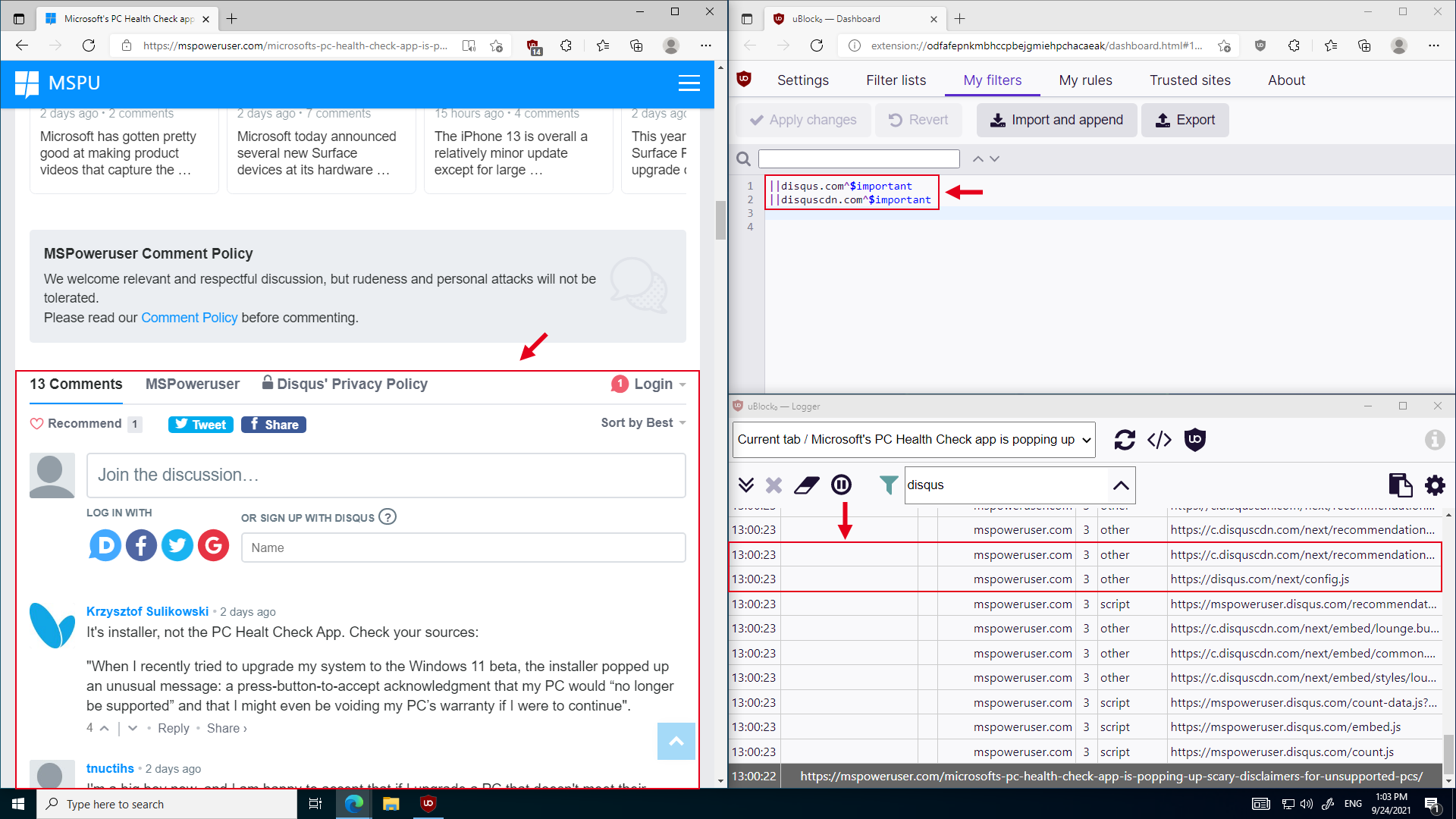This screenshot has height=819, width=1456.
Task: Sign in with the Twitter icon on Disqus
Action: (177, 544)
